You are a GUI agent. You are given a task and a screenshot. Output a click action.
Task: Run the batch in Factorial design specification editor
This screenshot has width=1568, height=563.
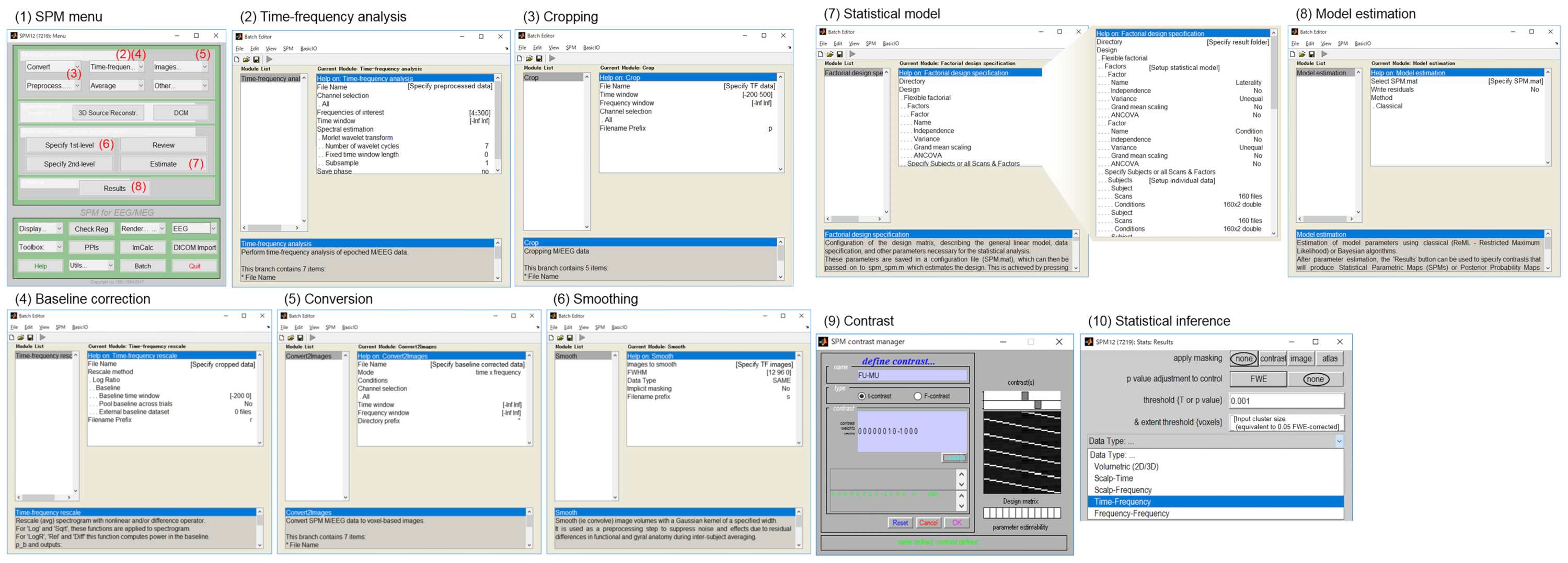coord(853,54)
